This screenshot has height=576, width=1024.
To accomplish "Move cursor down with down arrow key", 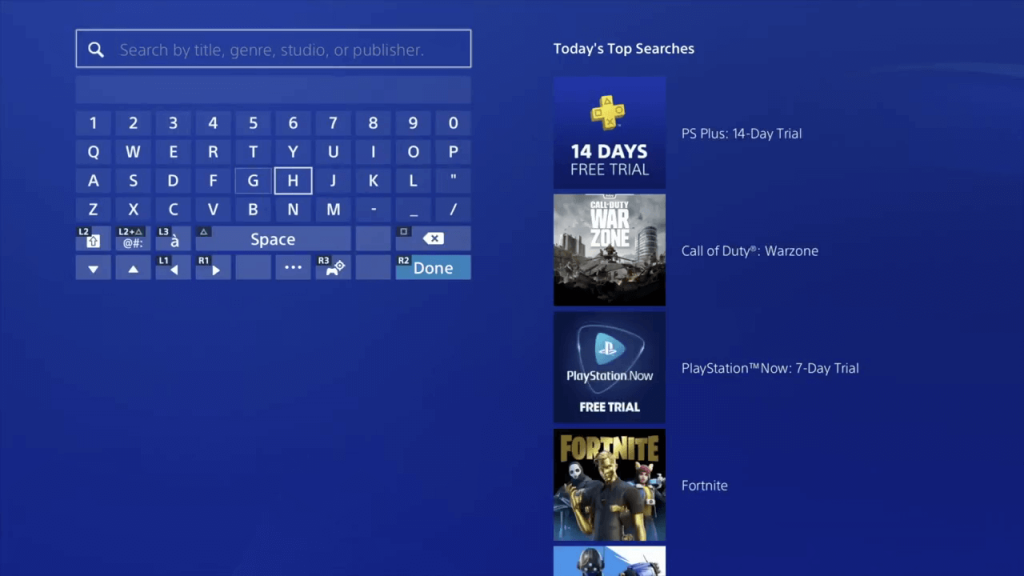I will [93, 267].
